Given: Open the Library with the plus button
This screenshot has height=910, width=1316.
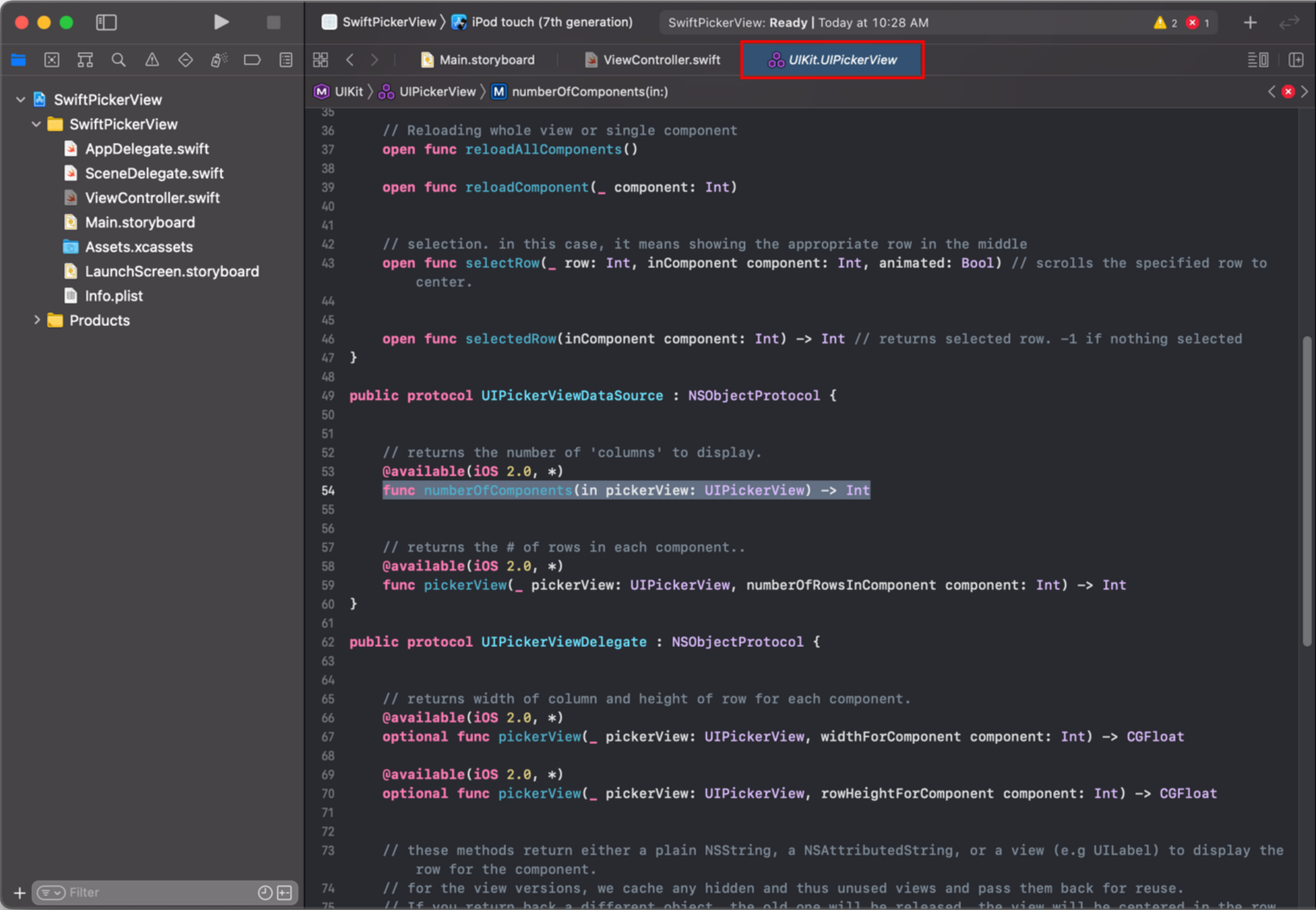Looking at the screenshot, I should point(1250,22).
